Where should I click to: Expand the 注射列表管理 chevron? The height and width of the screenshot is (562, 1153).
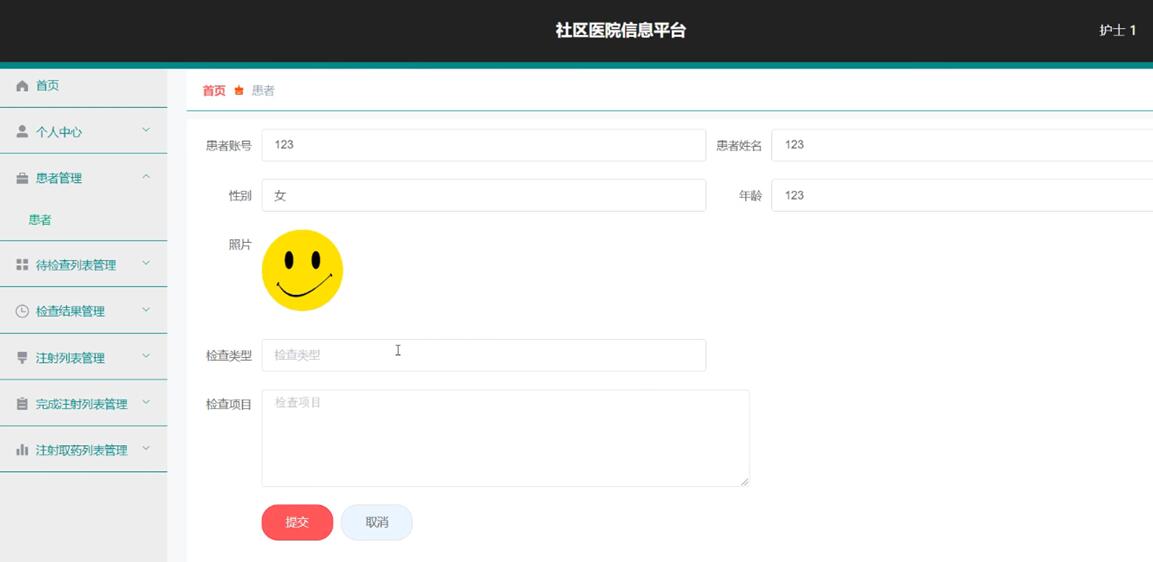(x=146, y=356)
